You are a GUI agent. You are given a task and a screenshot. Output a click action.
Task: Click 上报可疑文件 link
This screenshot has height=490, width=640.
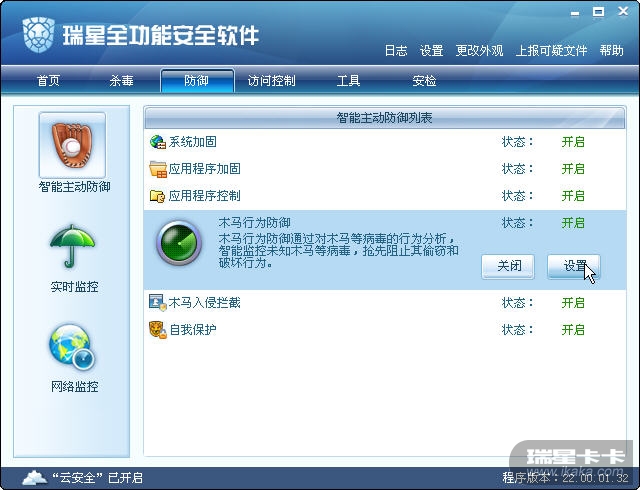[x=551, y=51]
